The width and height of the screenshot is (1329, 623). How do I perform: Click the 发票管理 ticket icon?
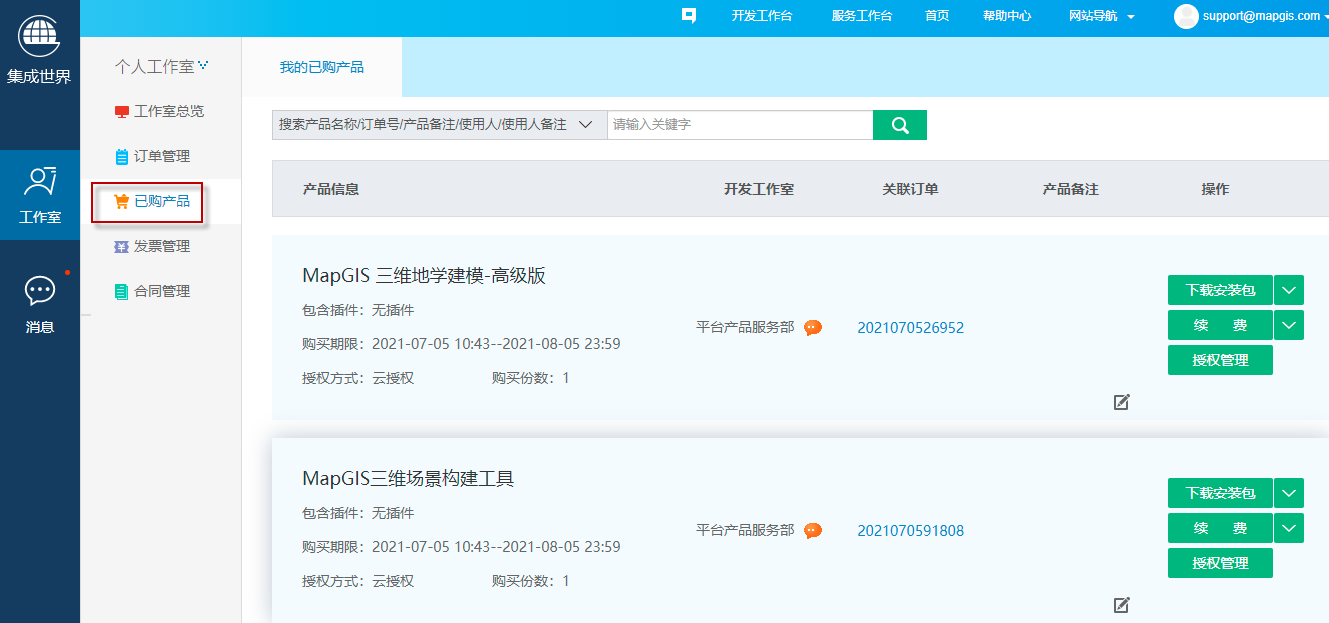pyautogui.click(x=122, y=247)
